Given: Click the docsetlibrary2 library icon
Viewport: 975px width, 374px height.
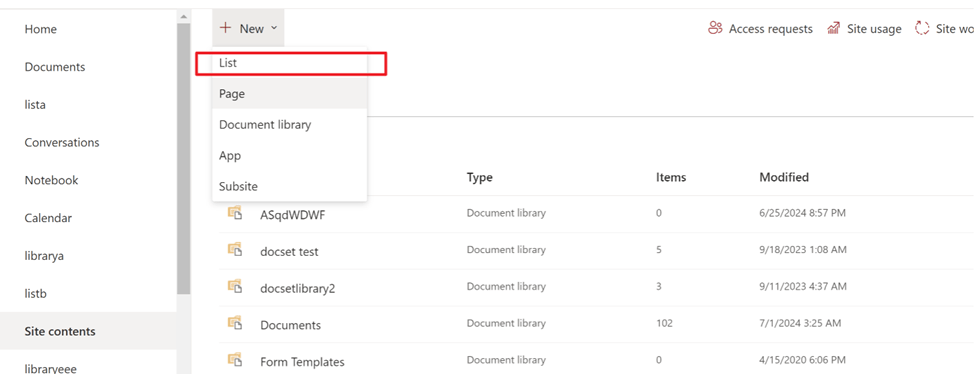Looking at the screenshot, I should click(234, 286).
